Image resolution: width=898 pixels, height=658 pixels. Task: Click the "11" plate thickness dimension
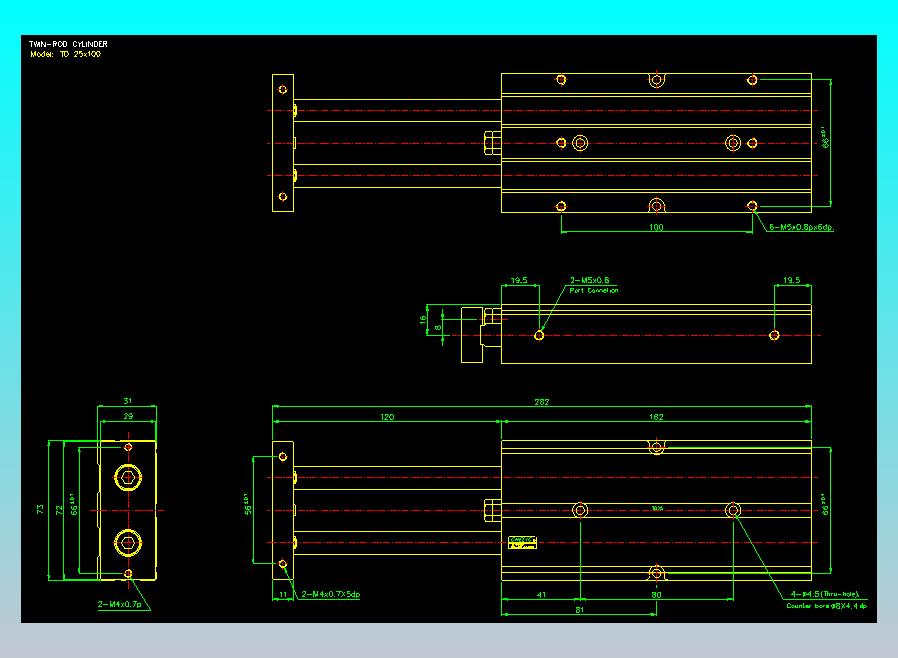283,594
